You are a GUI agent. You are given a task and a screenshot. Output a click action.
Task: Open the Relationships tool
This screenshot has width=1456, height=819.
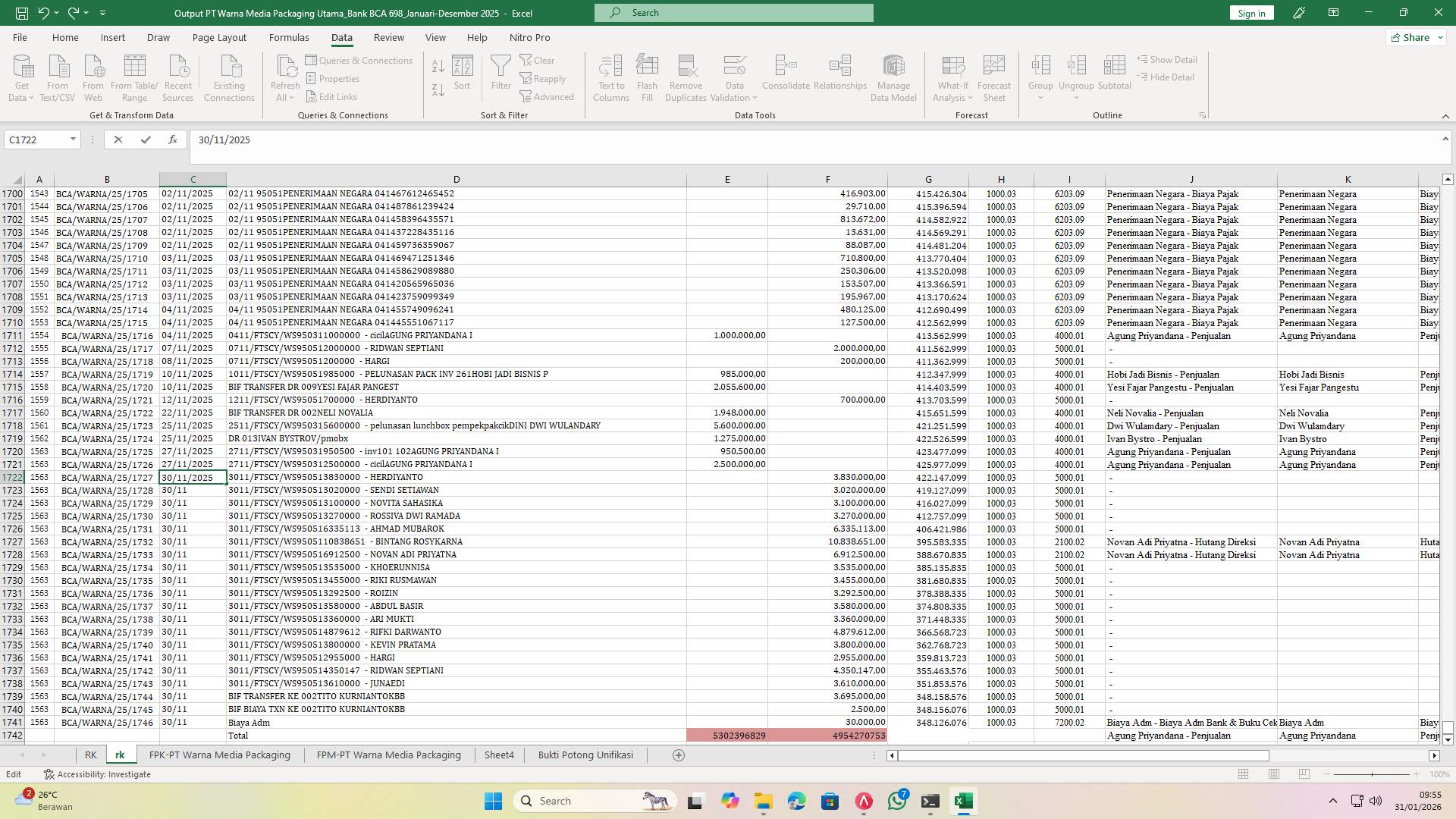(839, 76)
